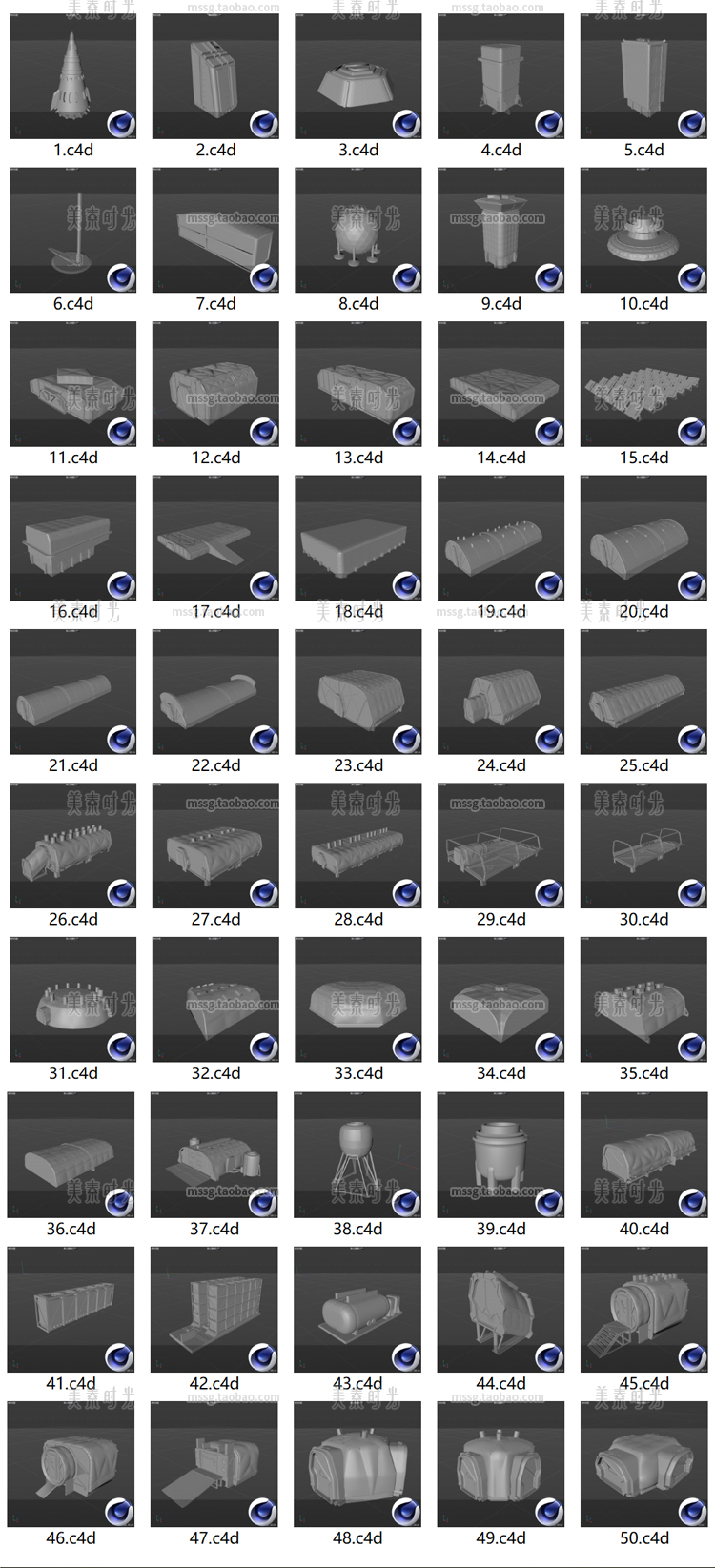Open the 22.c4d hangar thumbnail
This screenshot has height=1568, width=715.
coord(215,691)
